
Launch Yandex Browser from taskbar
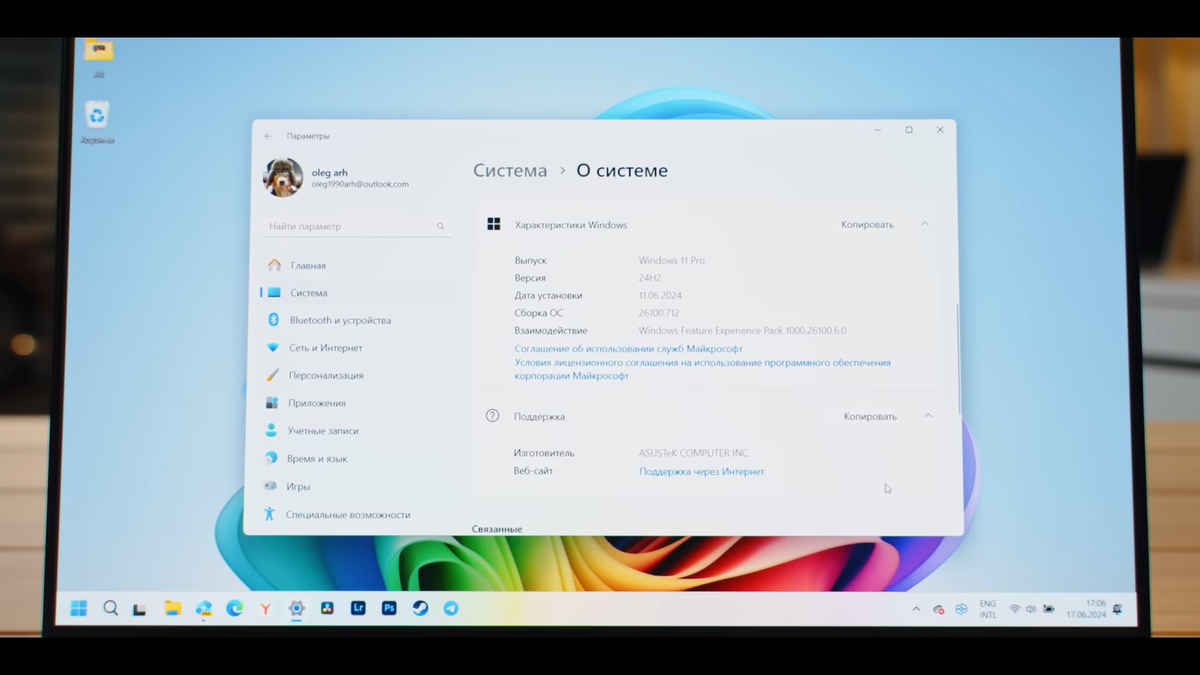point(265,608)
